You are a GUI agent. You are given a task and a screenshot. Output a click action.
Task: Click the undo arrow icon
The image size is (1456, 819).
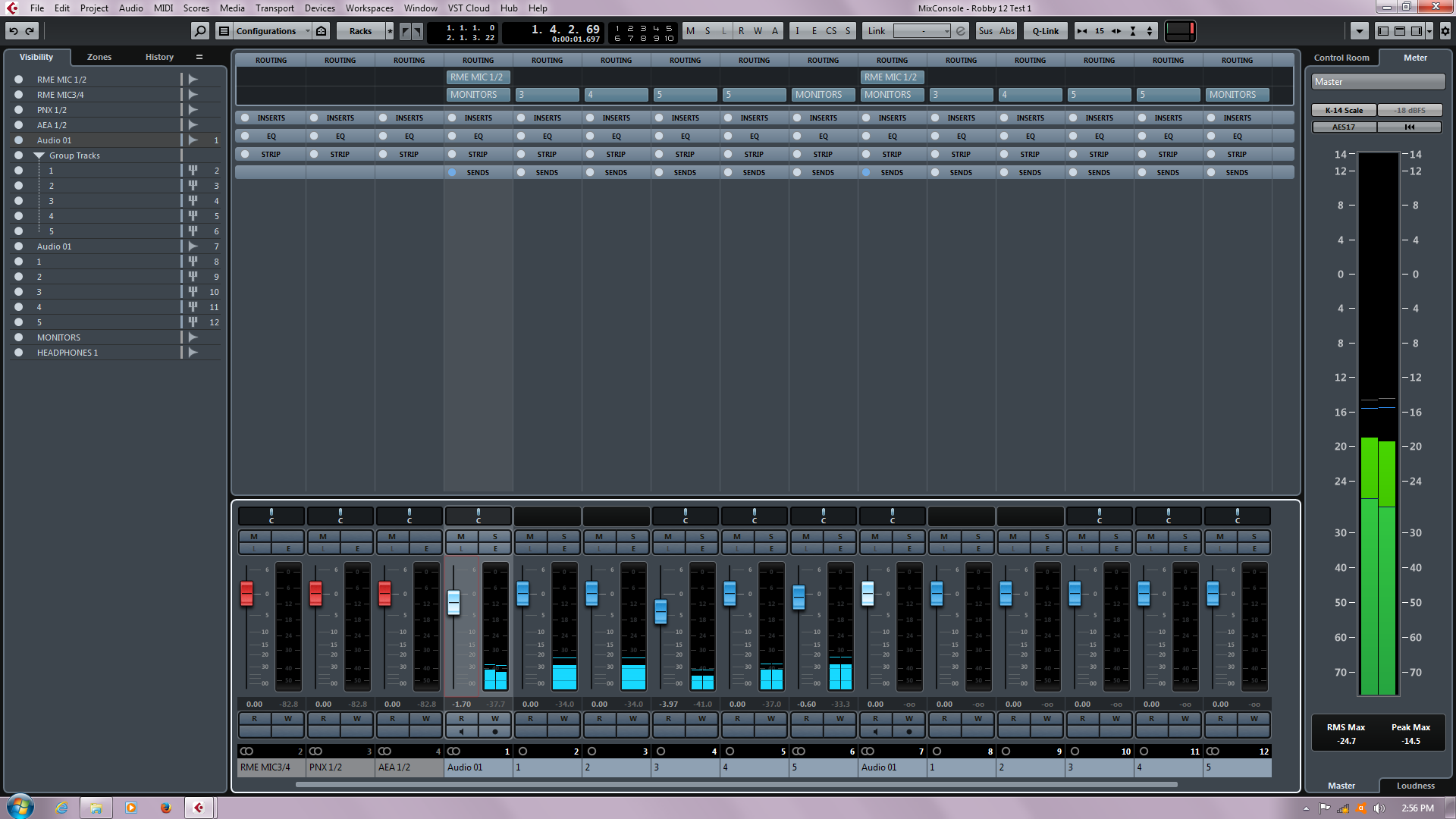[x=14, y=31]
